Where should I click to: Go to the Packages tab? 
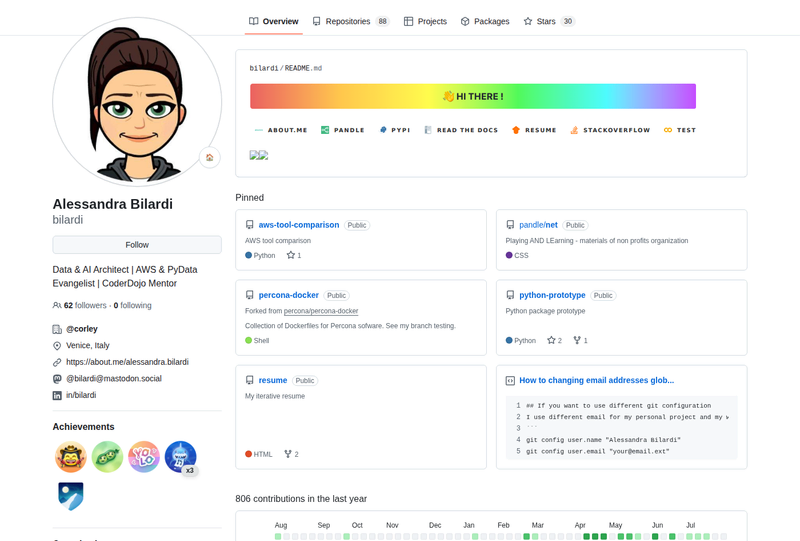(x=485, y=21)
